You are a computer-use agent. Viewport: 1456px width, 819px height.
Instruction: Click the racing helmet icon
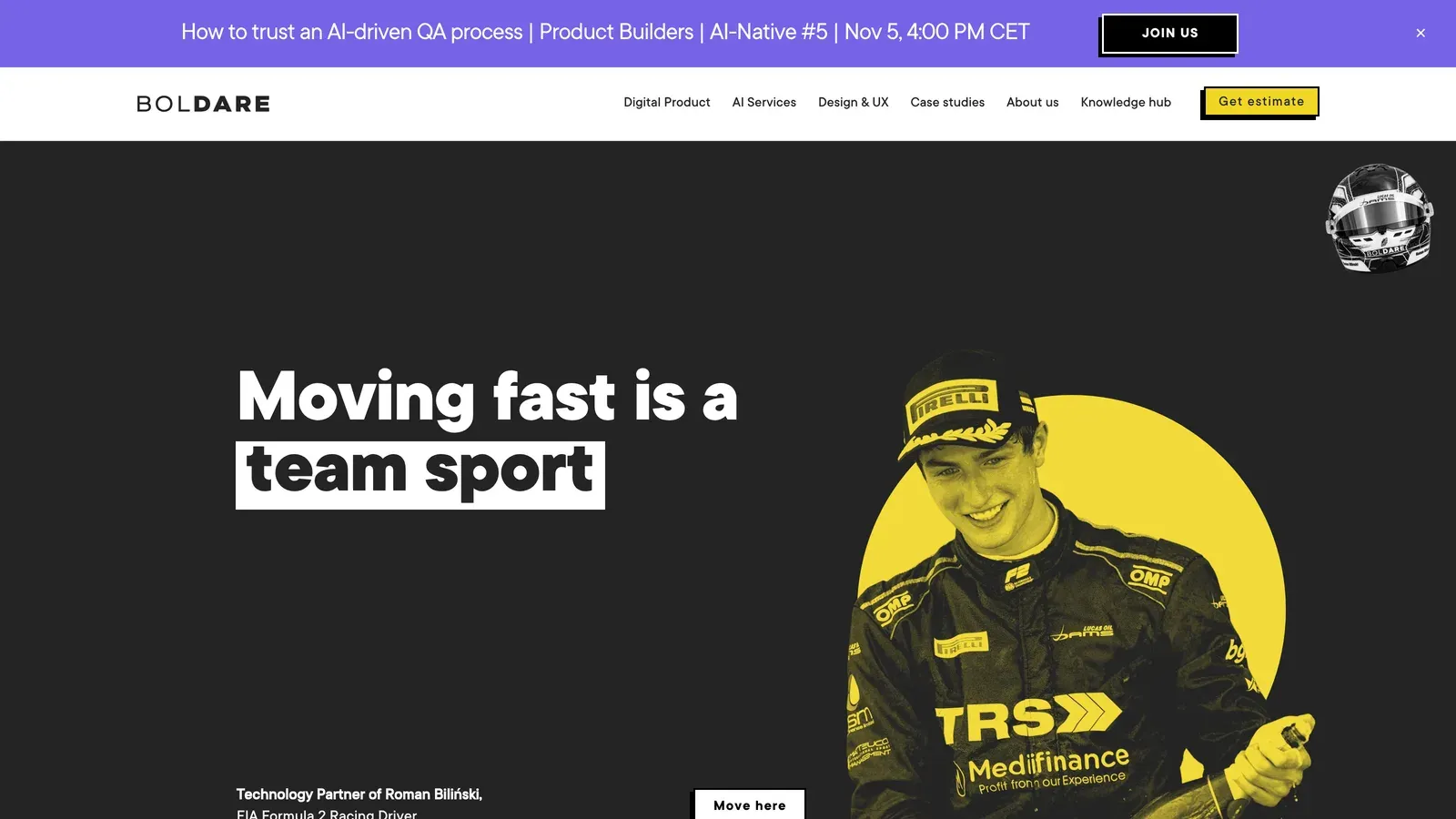[x=1380, y=217]
